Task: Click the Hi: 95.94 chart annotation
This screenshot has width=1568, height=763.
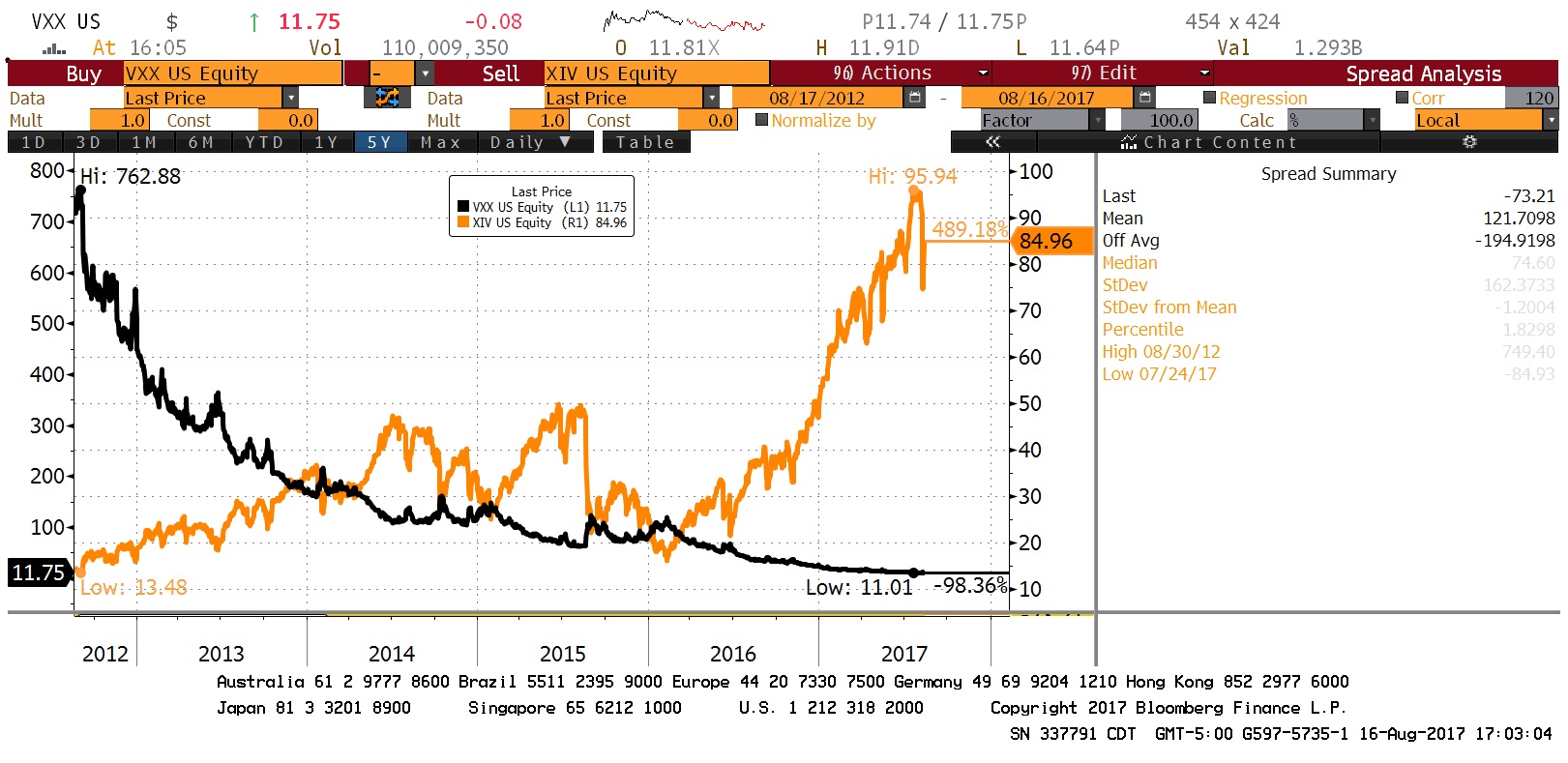Action: [912, 176]
